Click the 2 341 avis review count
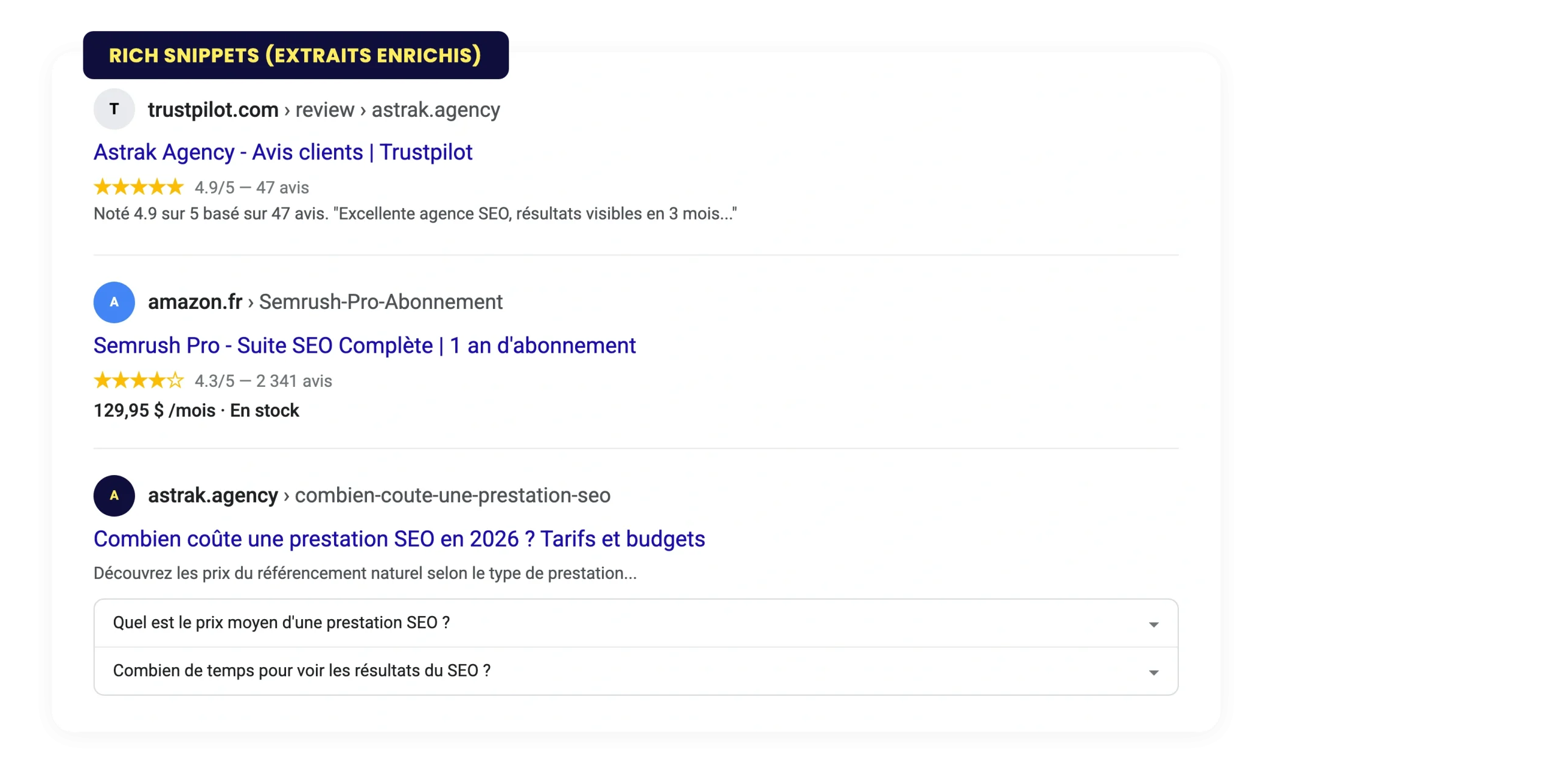The width and height of the screenshot is (1558, 784). pyautogui.click(x=295, y=381)
